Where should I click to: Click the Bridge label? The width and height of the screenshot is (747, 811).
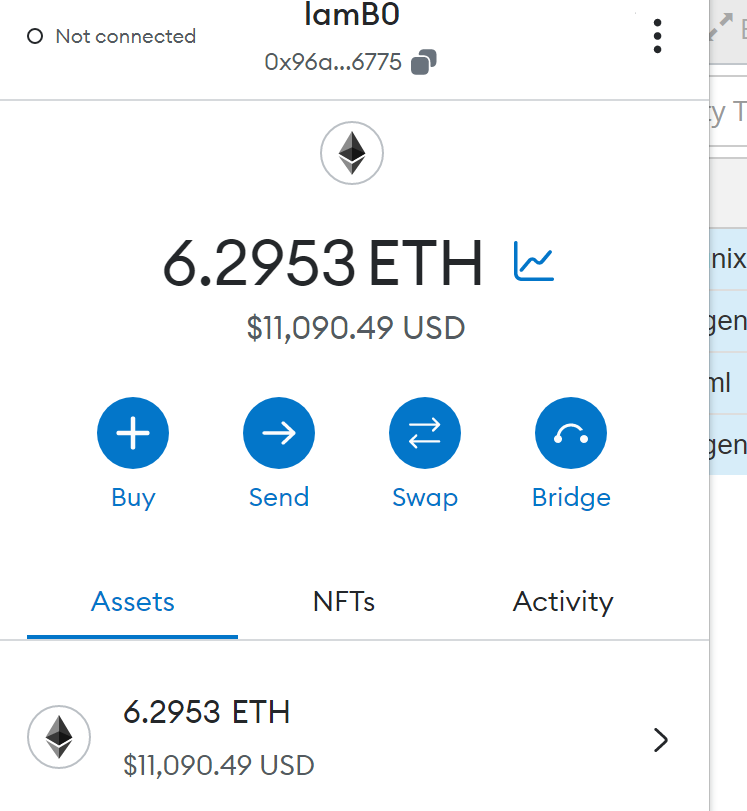coord(571,498)
